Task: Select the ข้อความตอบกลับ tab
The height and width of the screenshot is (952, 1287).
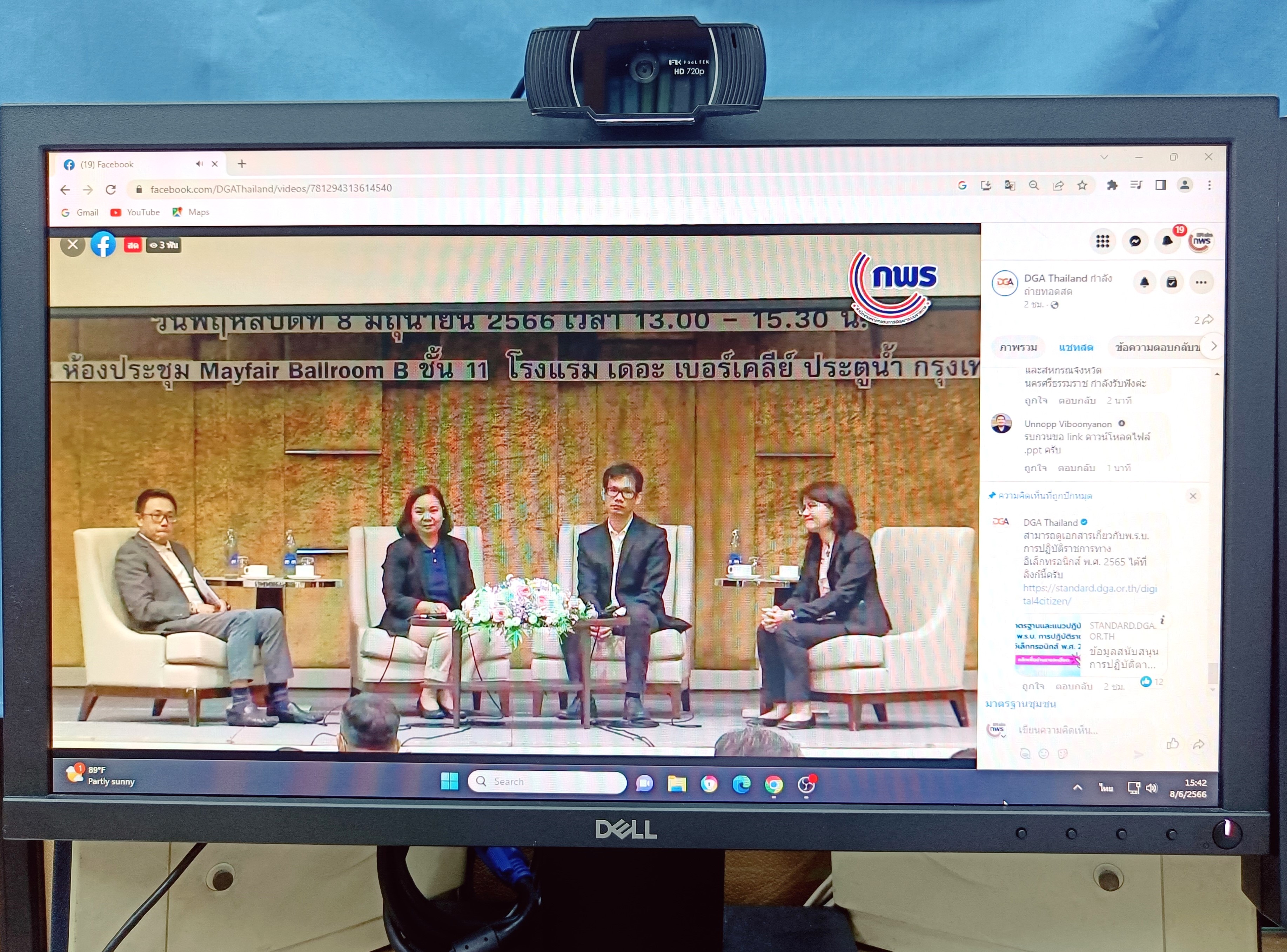Action: pos(1157,347)
